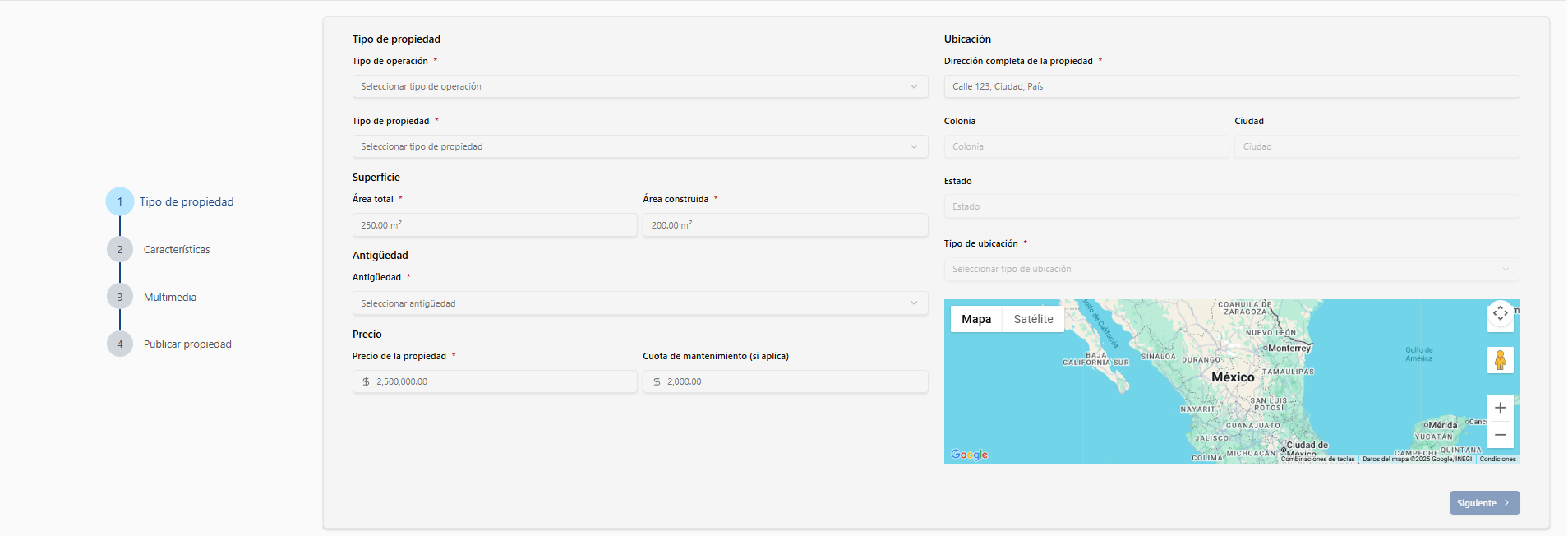Click step 1 circle in the stepper
The image size is (1568, 536).
click(x=120, y=201)
